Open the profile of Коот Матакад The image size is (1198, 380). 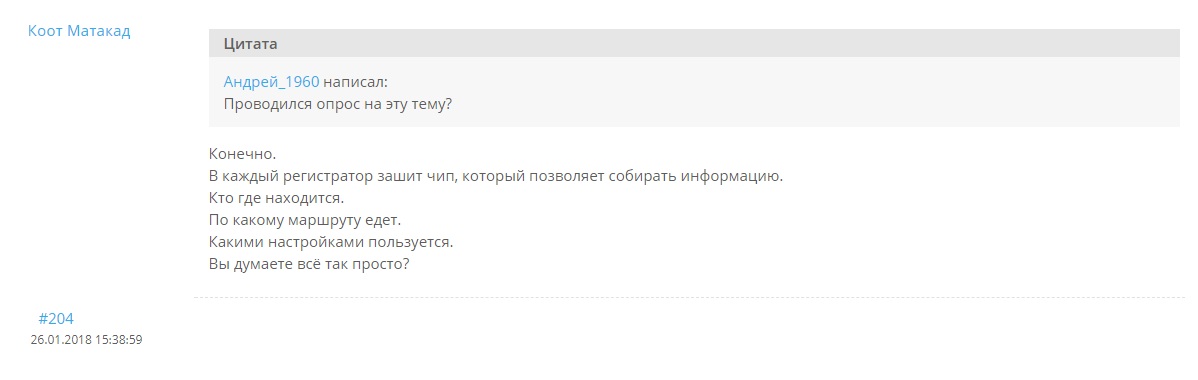pos(79,31)
